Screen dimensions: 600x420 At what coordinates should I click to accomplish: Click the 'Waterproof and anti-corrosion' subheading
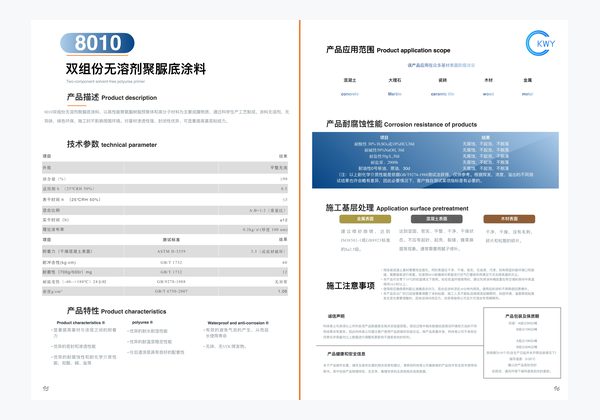tap(238, 323)
